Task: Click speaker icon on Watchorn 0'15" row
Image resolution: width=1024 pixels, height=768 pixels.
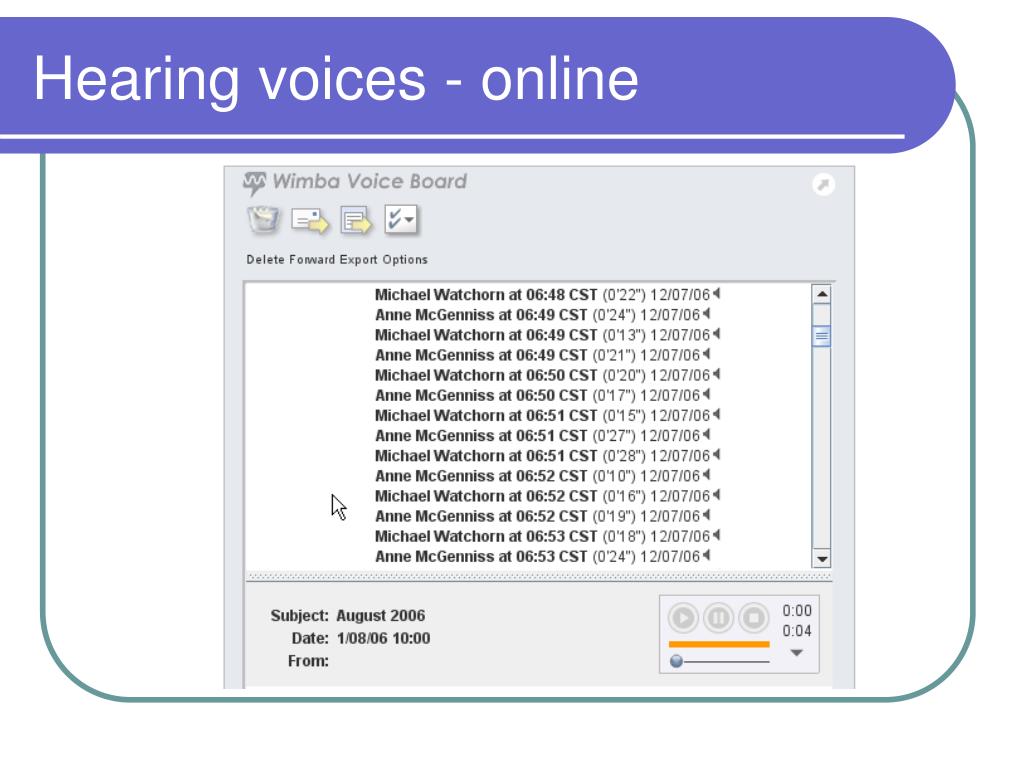Action: [x=716, y=414]
